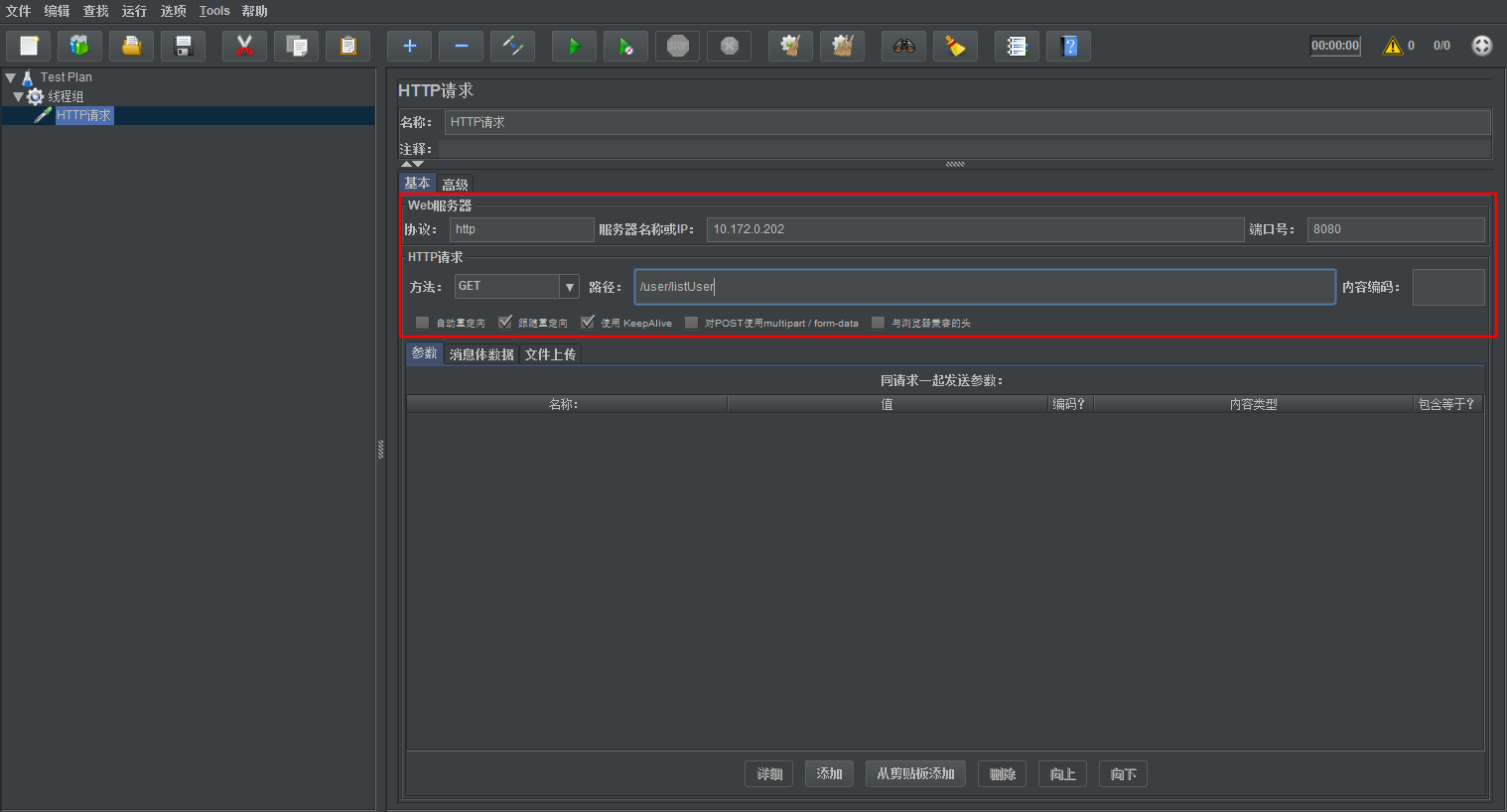
Task: Select the HTTP请求 sampler in tree
Action: [83, 115]
